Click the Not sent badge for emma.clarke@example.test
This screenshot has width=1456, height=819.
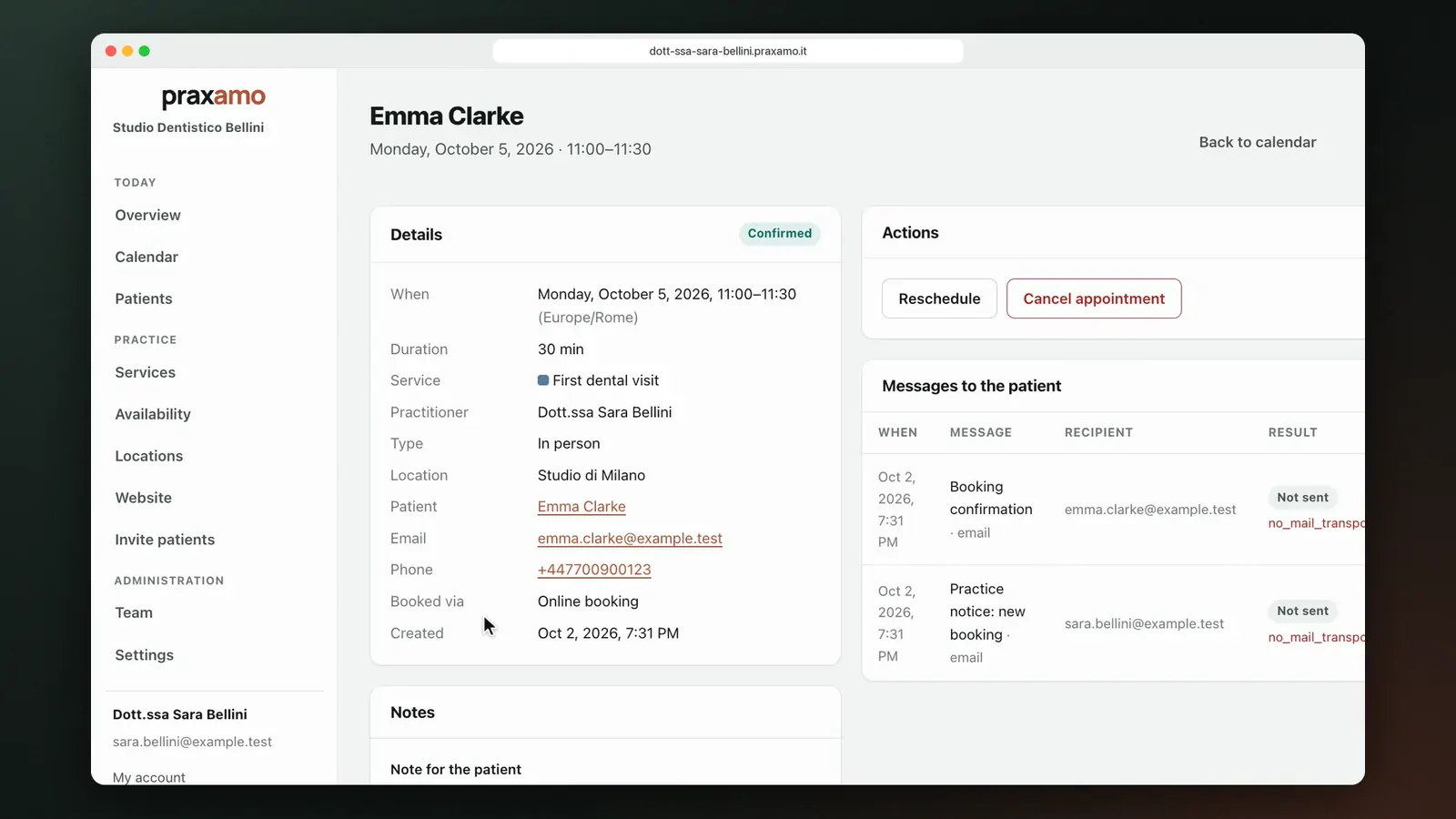point(1302,498)
